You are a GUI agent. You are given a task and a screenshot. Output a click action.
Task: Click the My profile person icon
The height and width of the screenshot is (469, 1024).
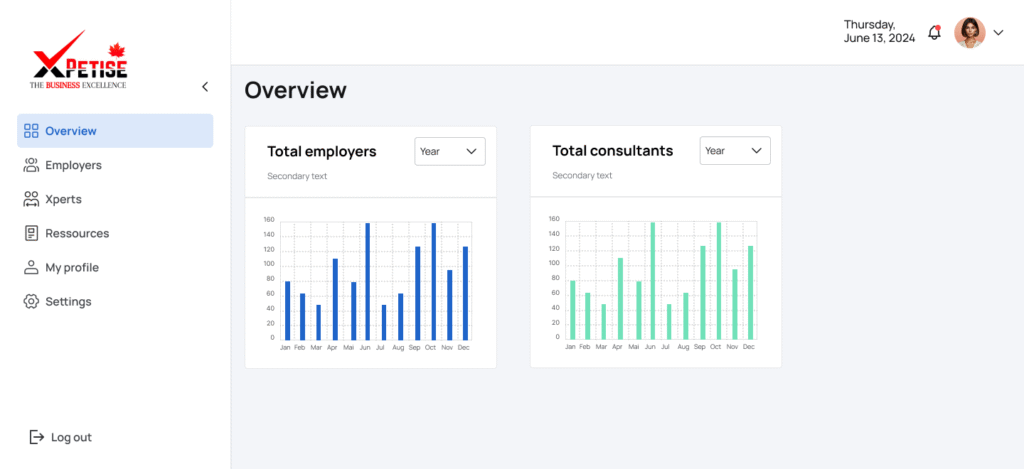(x=31, y=267)
